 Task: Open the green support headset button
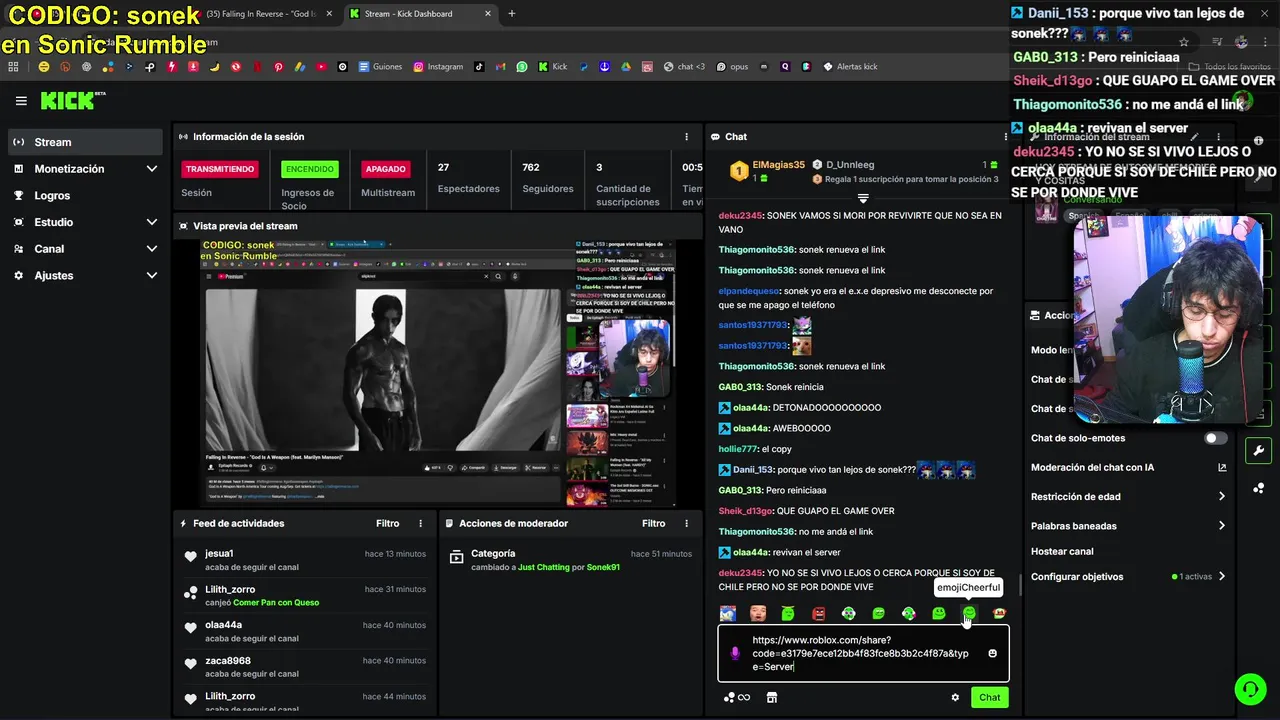pyautogui.click(x=1249, y=688)
